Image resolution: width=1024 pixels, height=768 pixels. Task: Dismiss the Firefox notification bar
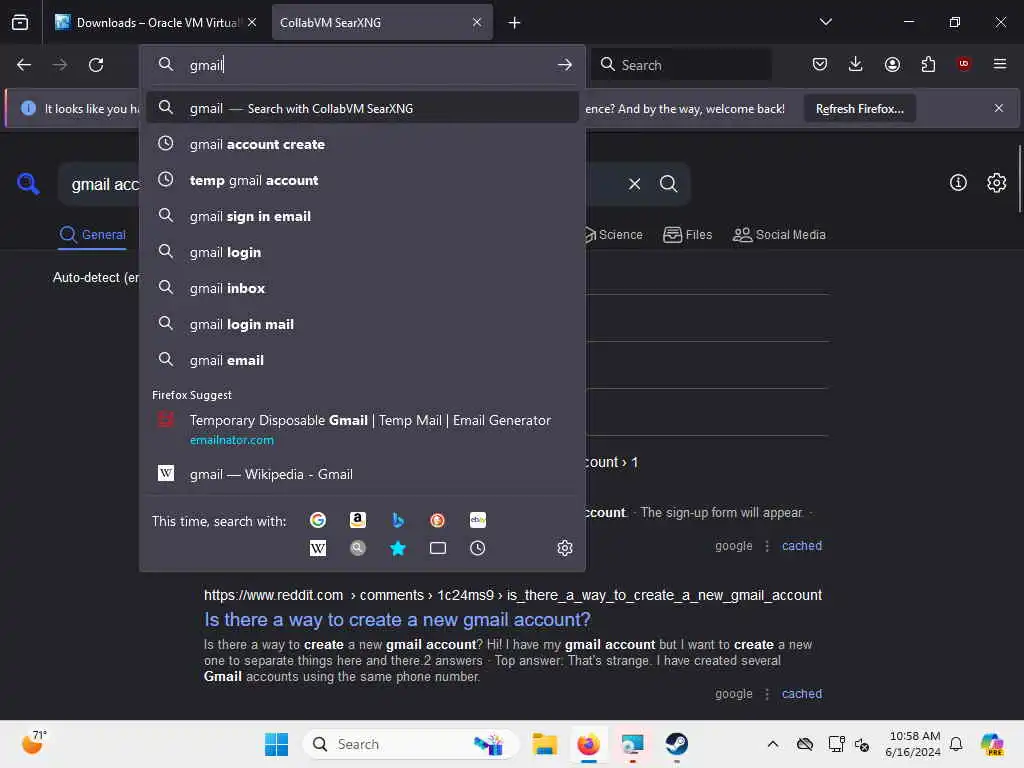(998, 108)
